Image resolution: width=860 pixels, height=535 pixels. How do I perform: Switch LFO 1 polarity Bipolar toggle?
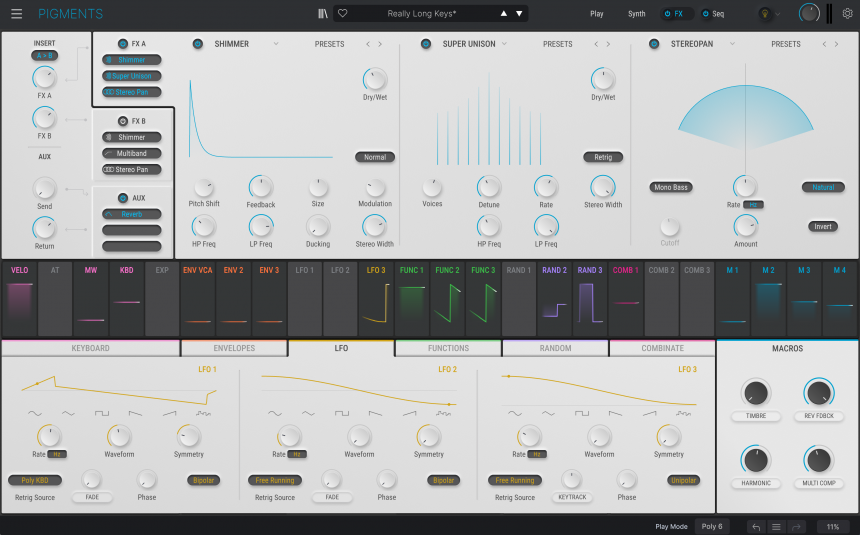click(x=203, y=480)
